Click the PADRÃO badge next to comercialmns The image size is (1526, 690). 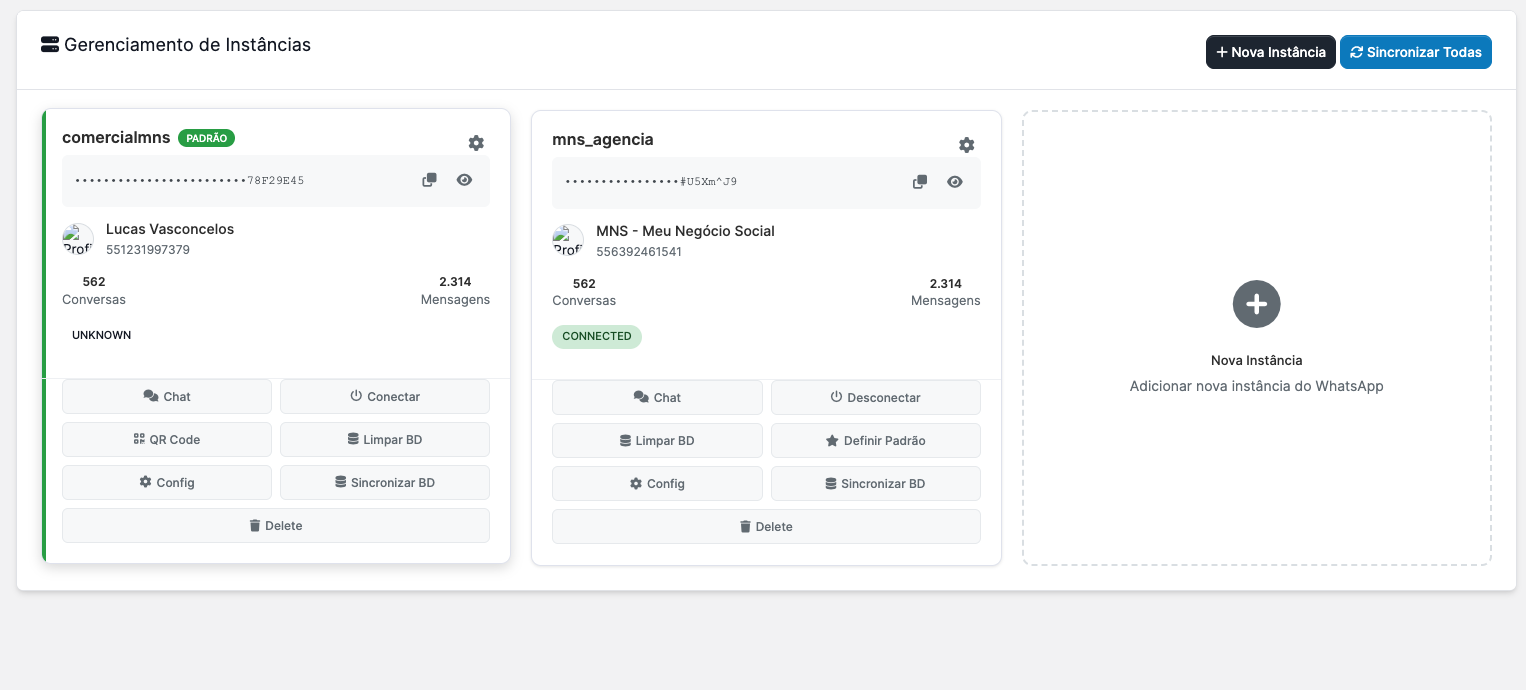pos(206,138)
